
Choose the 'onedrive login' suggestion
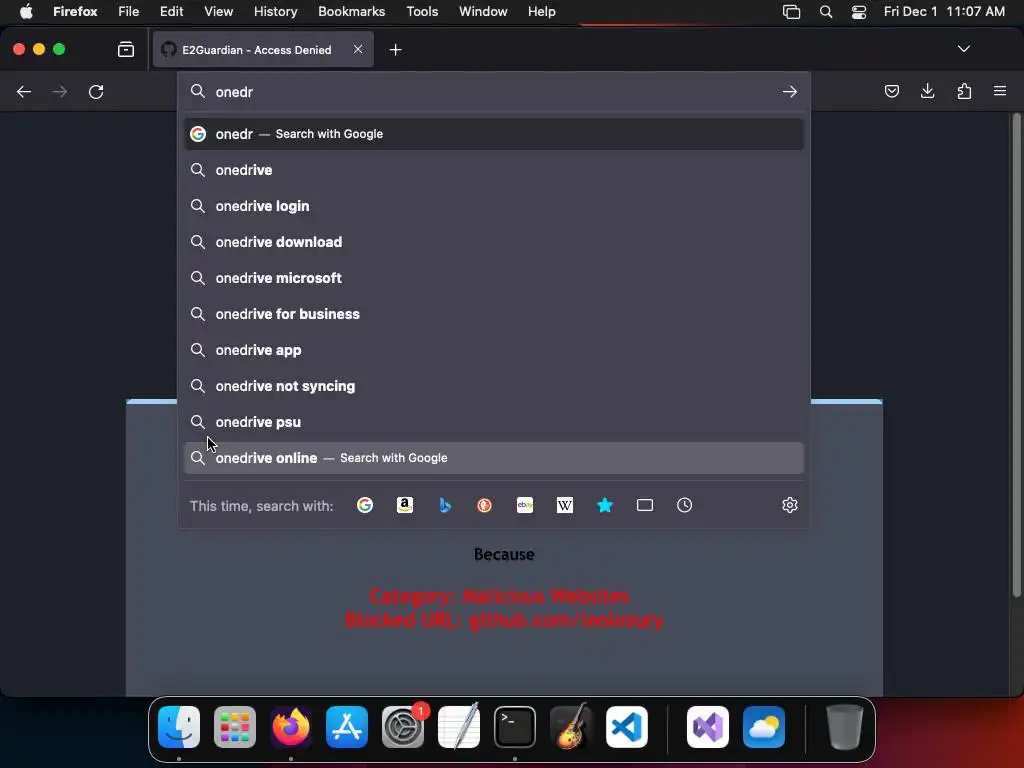(494, 206)
